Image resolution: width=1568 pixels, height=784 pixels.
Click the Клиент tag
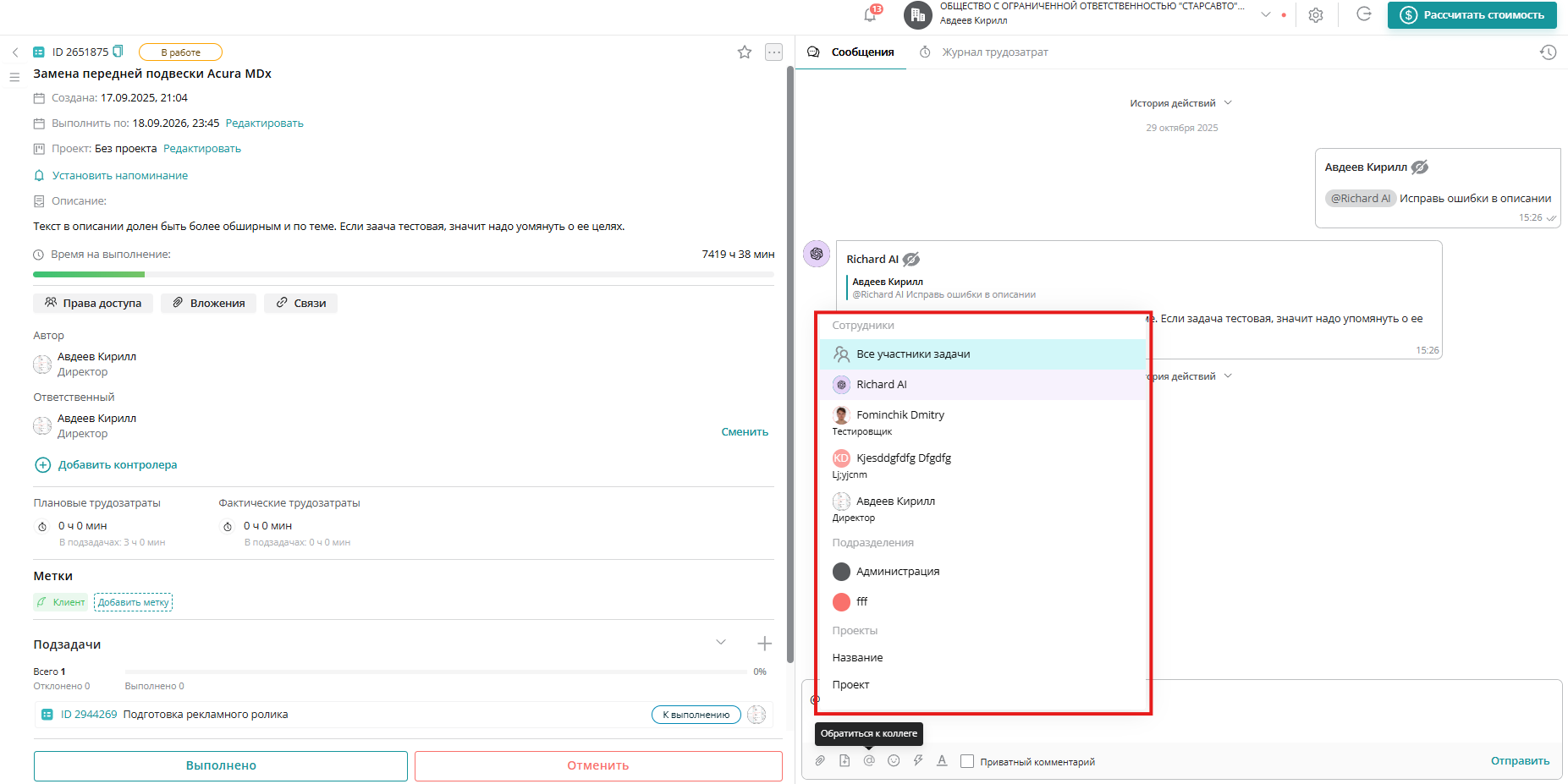(x=61, y=602)
